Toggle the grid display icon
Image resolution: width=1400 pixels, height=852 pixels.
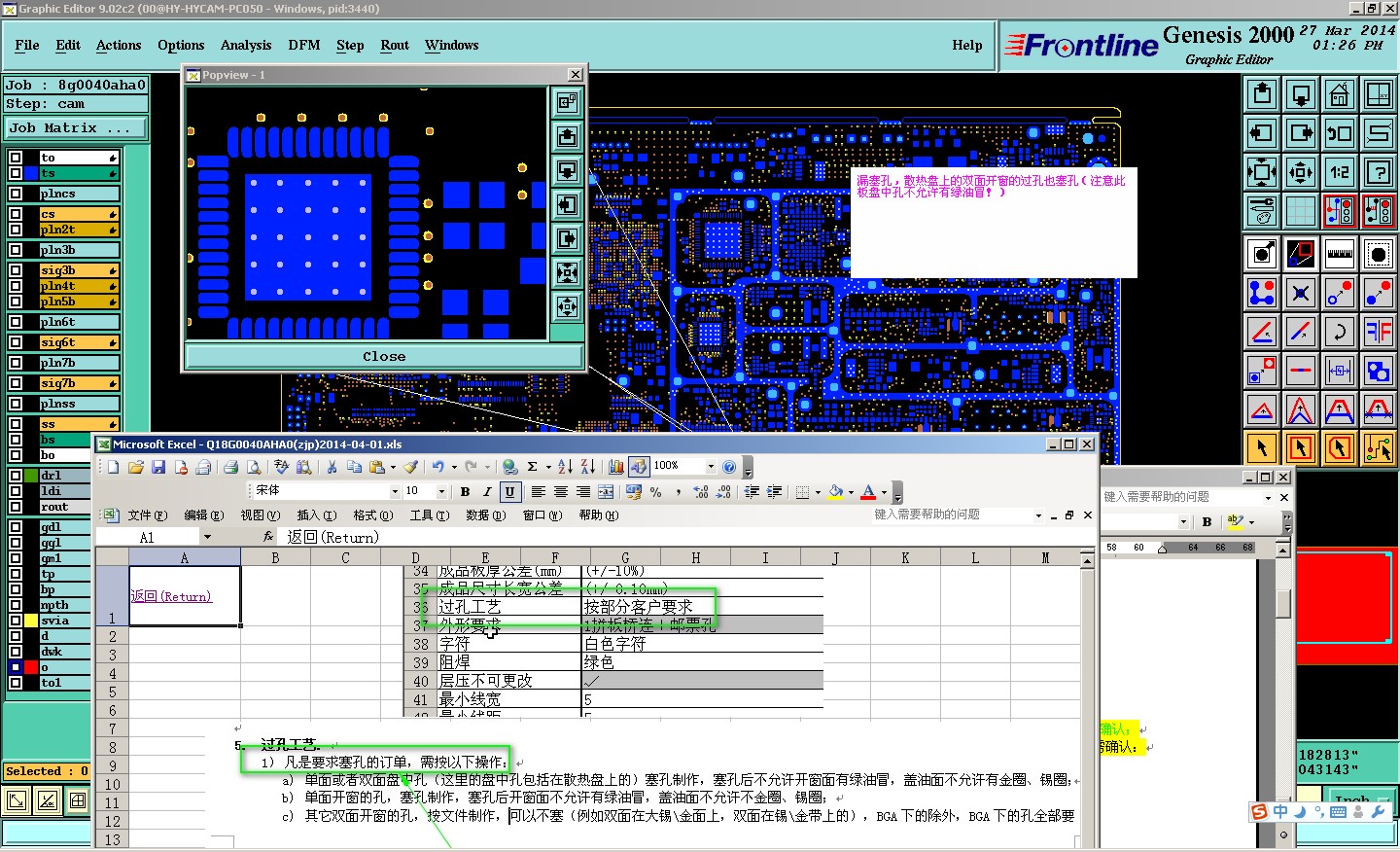[1301, 211]
